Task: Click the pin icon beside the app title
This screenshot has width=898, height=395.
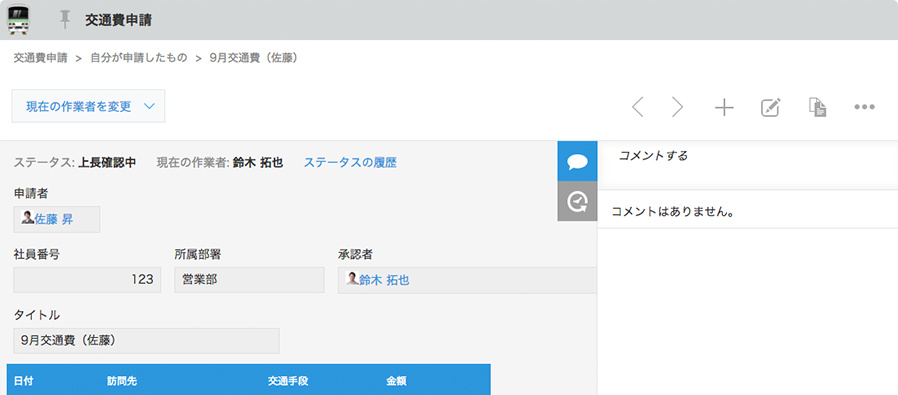Action: click(66, 20)
